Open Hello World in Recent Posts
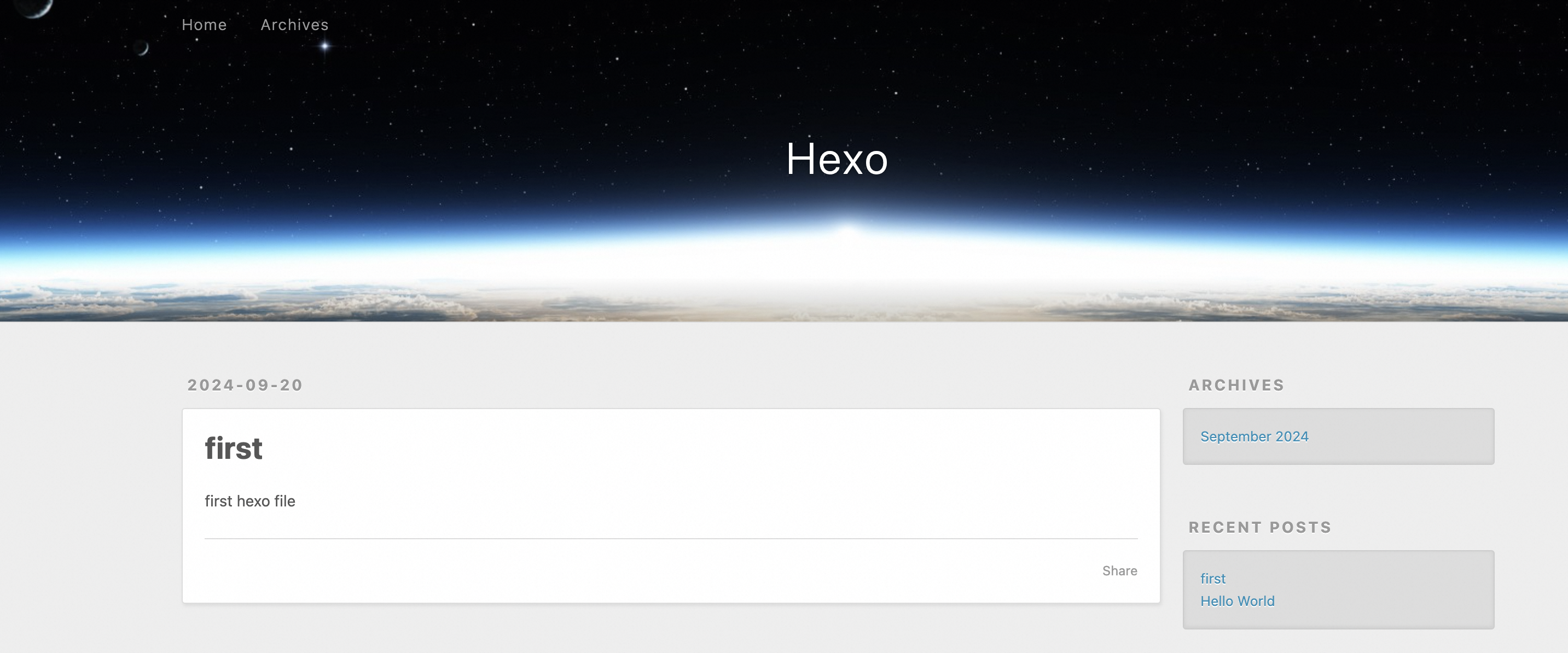Screen dimensions: 1568x653 pos(1237,601)
